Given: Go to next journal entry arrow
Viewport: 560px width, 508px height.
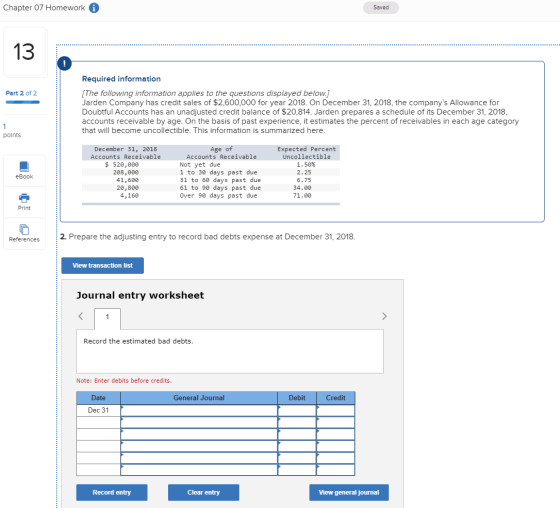Looking at the screenshot, I should tap(384, 316).
